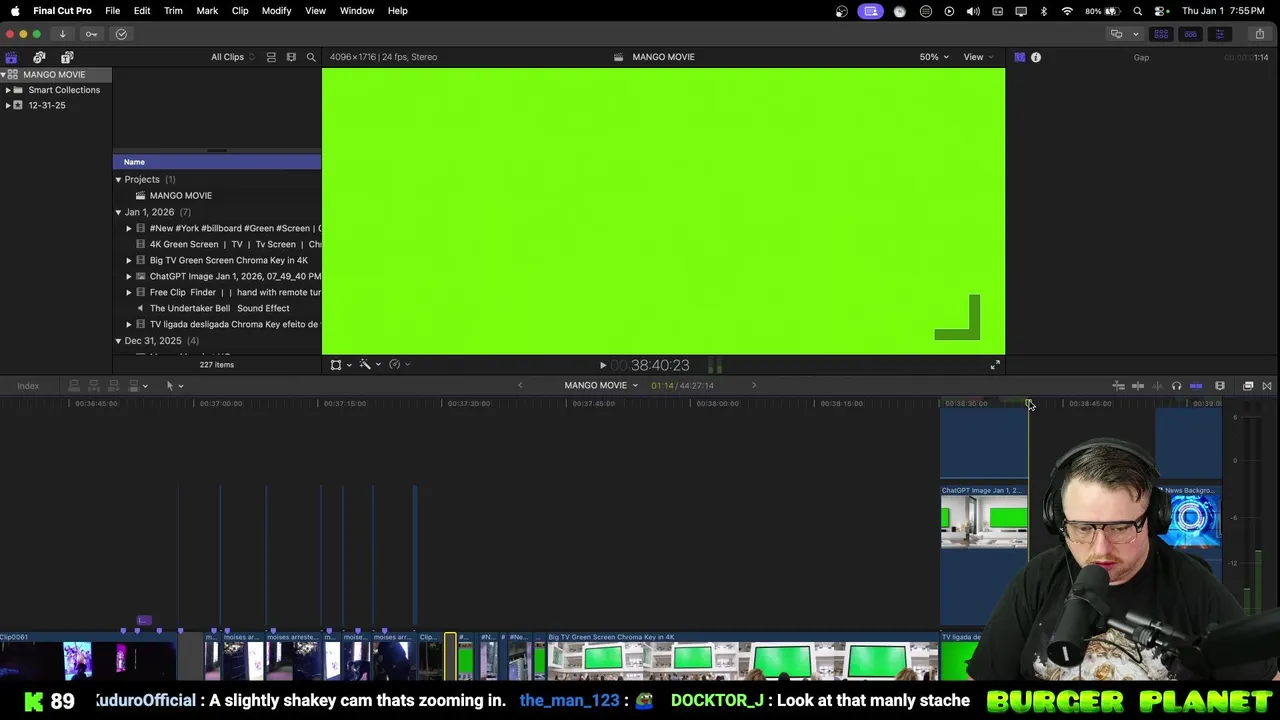Viewport: 1280px width, 720px height.
Task: Open the Modify menu
Action: (276, 11)
